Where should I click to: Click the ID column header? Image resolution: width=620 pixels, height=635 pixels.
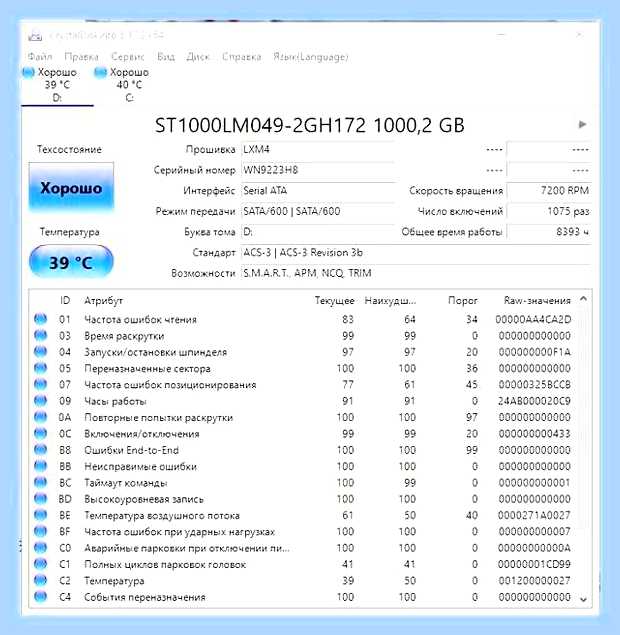coord(65,300)
